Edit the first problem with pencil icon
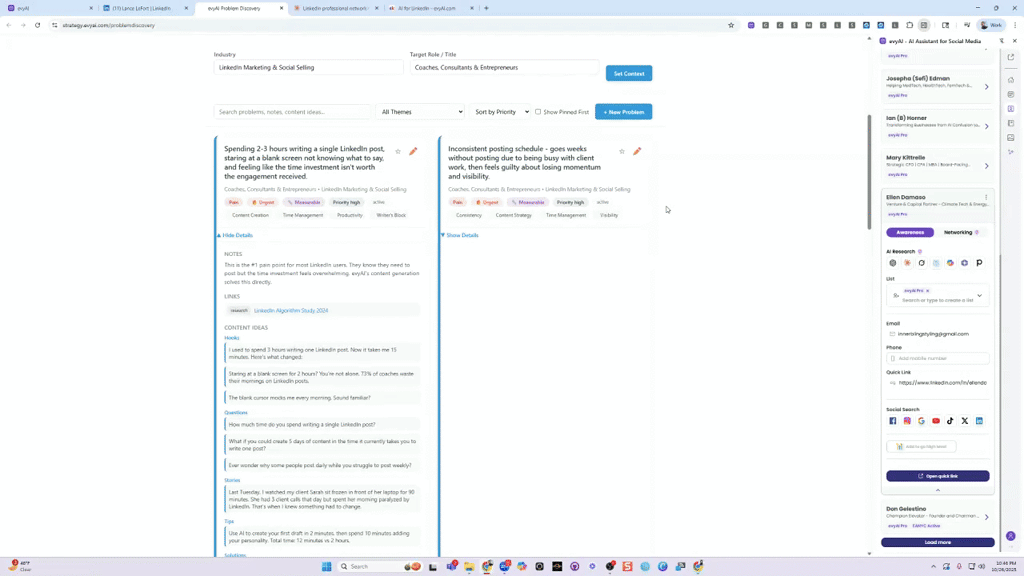The height and width of the screenshot is (576, 1024). (x=413, y=152)
